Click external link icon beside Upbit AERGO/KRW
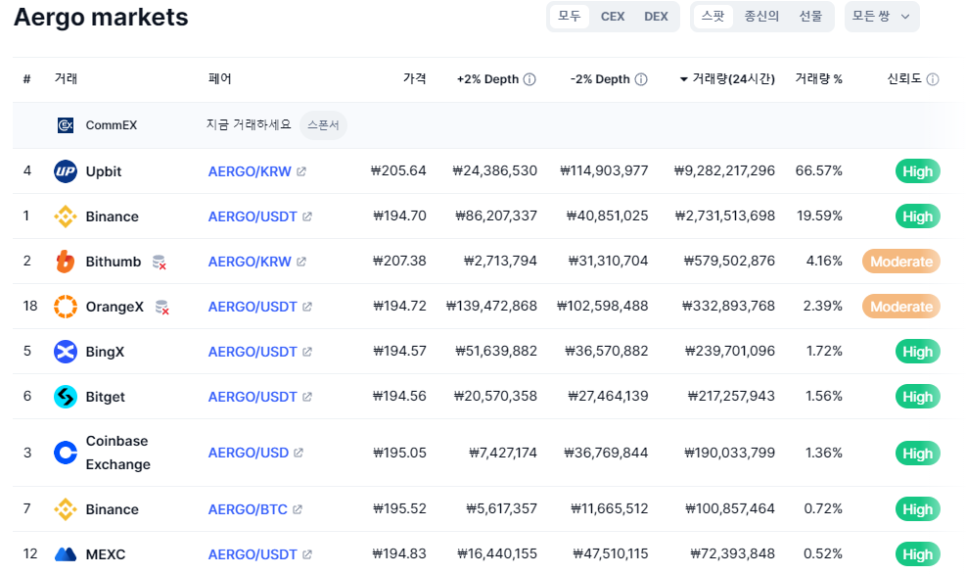 click(301, 171)
